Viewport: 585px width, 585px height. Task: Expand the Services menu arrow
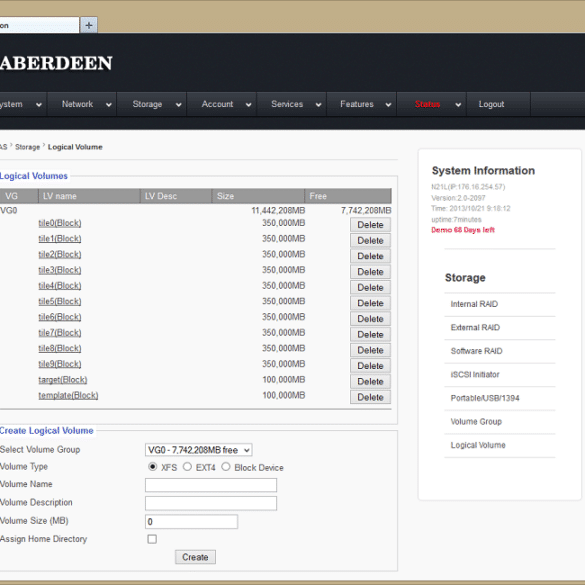(x=318, y=105)
